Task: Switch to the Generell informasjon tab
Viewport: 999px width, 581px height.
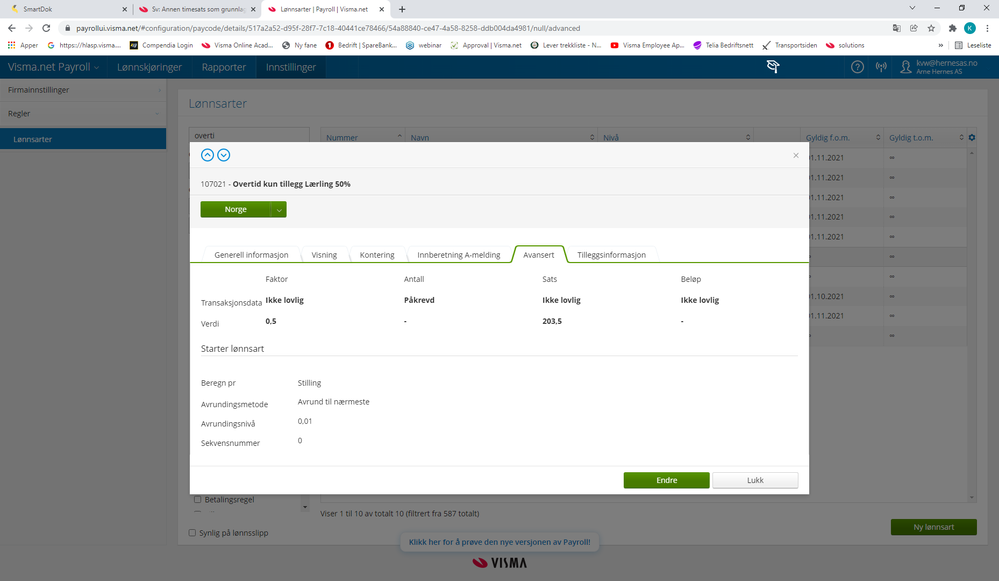Action: [251, 255]
